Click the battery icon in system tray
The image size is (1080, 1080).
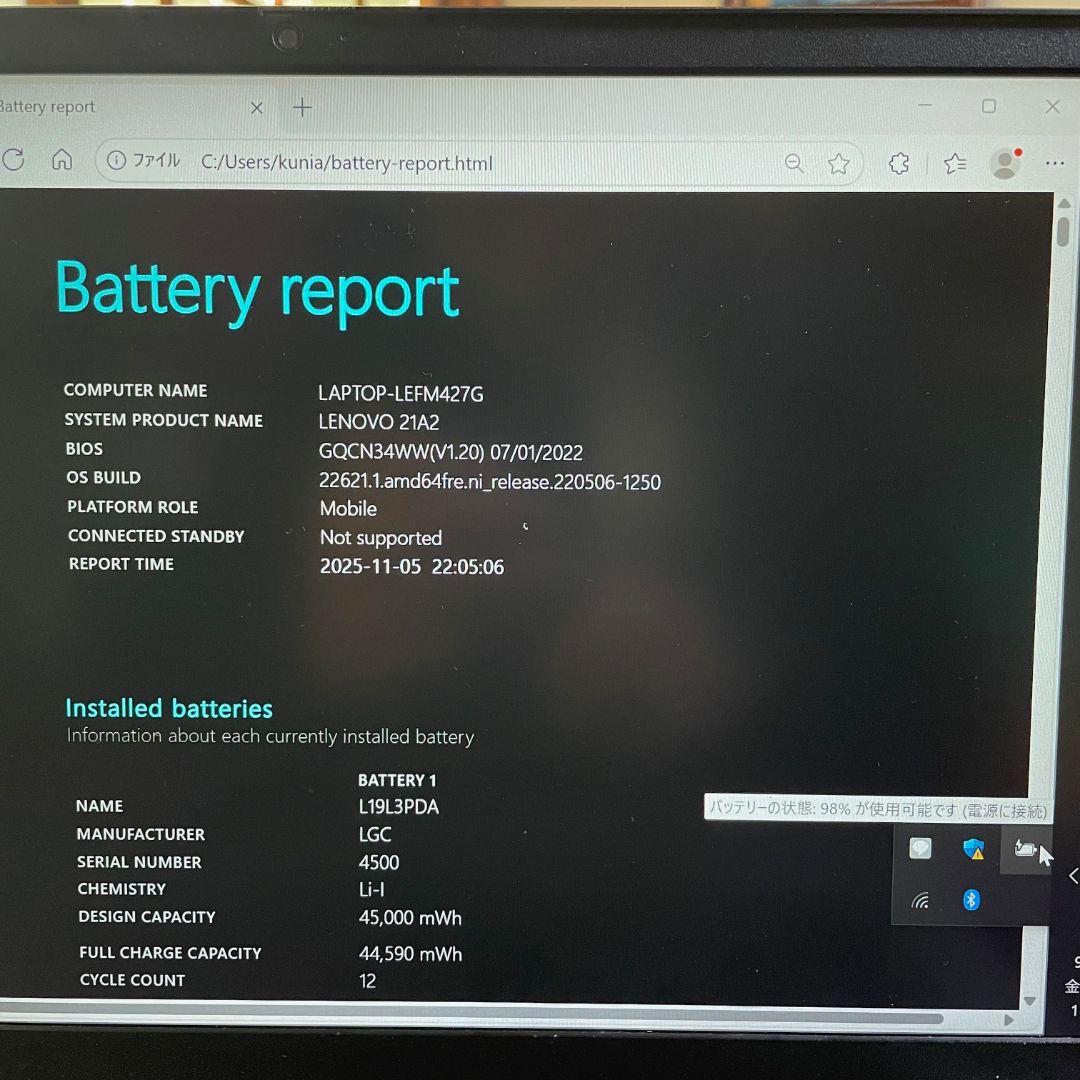[x=1024, y=849]
